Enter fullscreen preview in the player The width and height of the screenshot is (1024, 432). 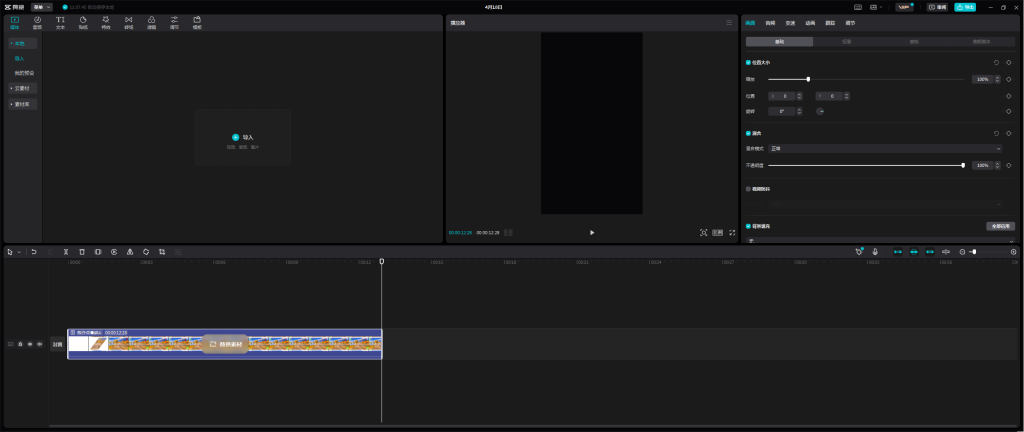tap(732, 232)
